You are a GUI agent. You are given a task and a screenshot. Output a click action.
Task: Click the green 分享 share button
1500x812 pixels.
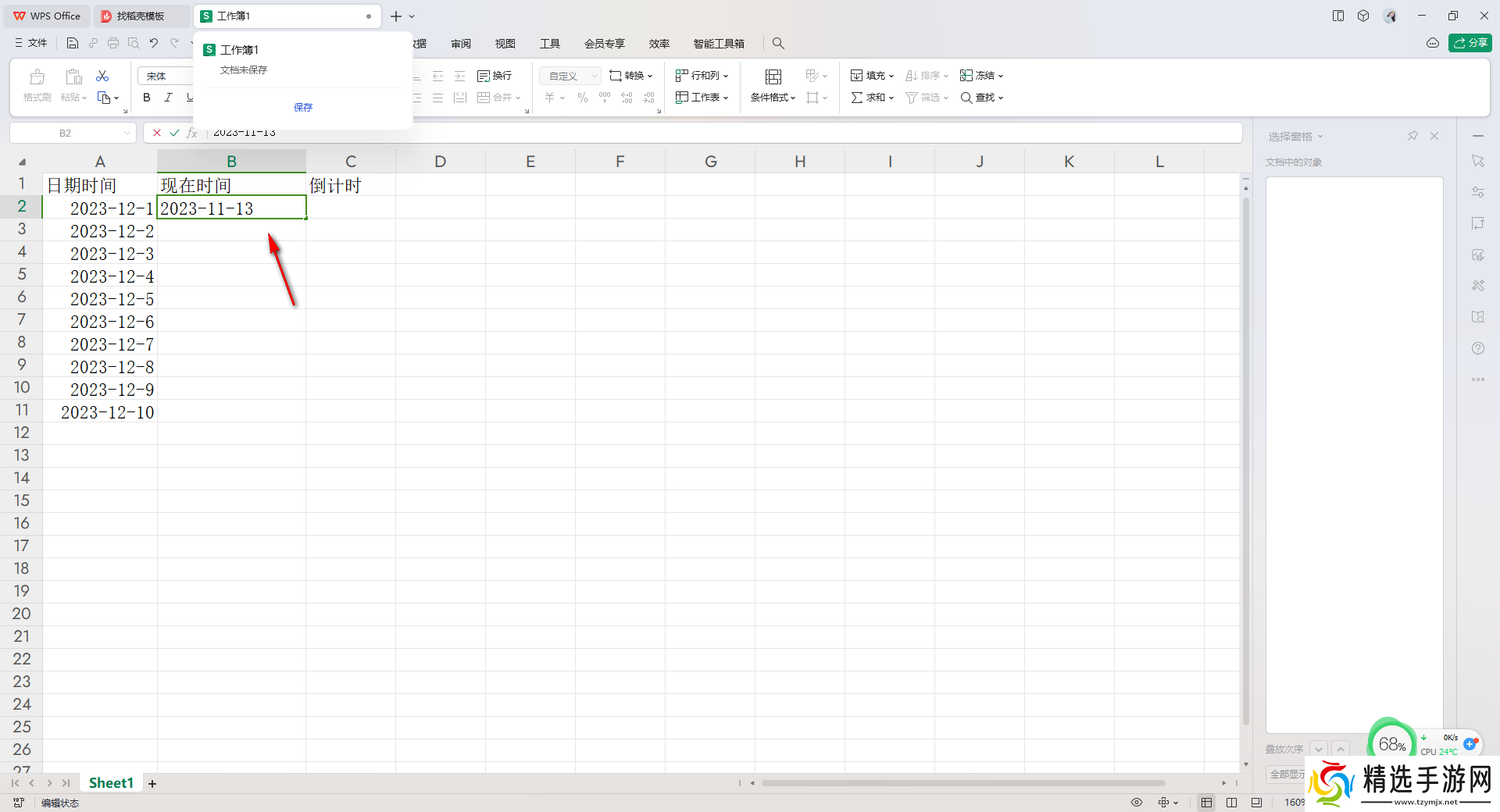coord(1470,43)
